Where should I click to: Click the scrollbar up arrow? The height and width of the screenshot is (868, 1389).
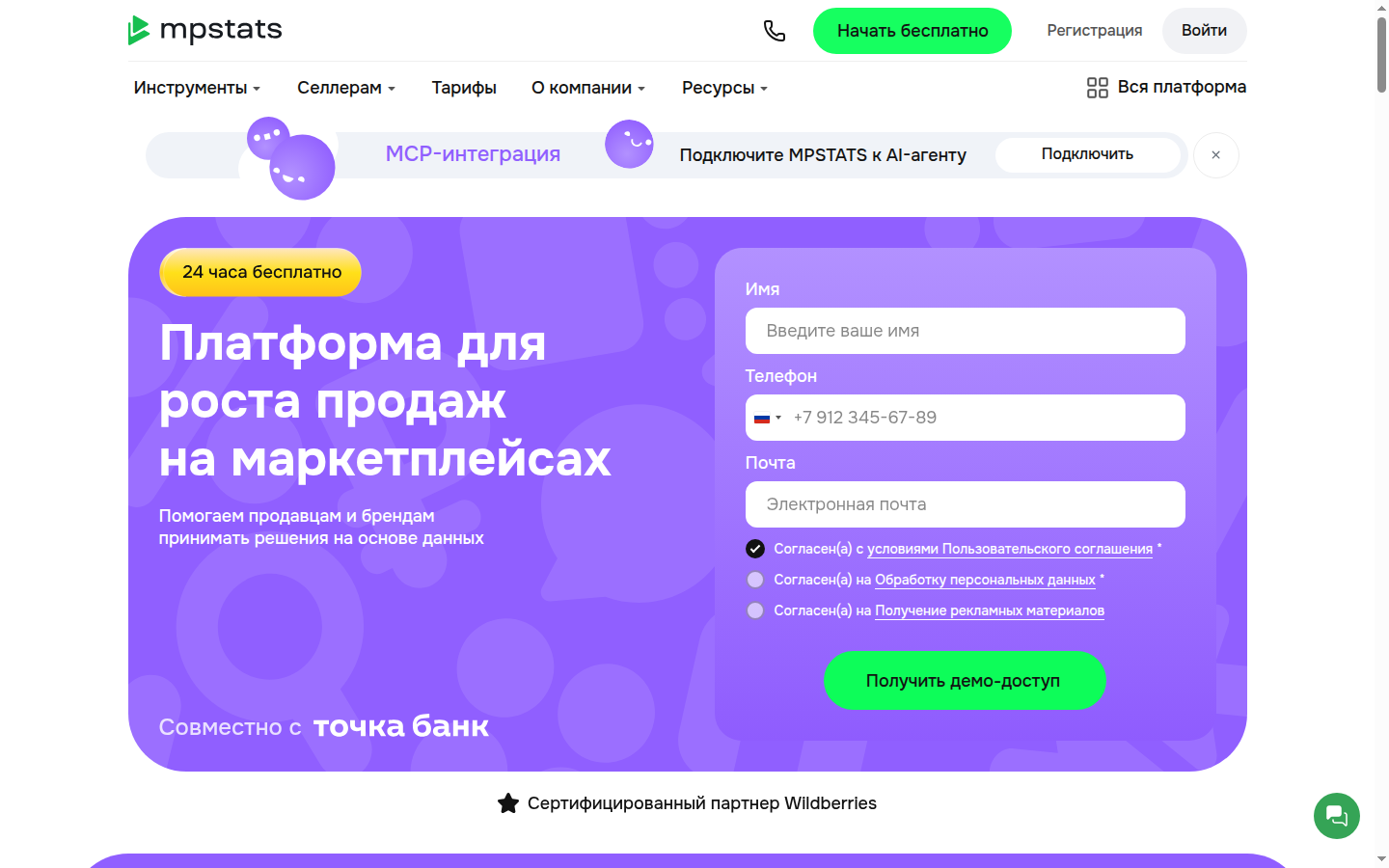click(1381, 7)
